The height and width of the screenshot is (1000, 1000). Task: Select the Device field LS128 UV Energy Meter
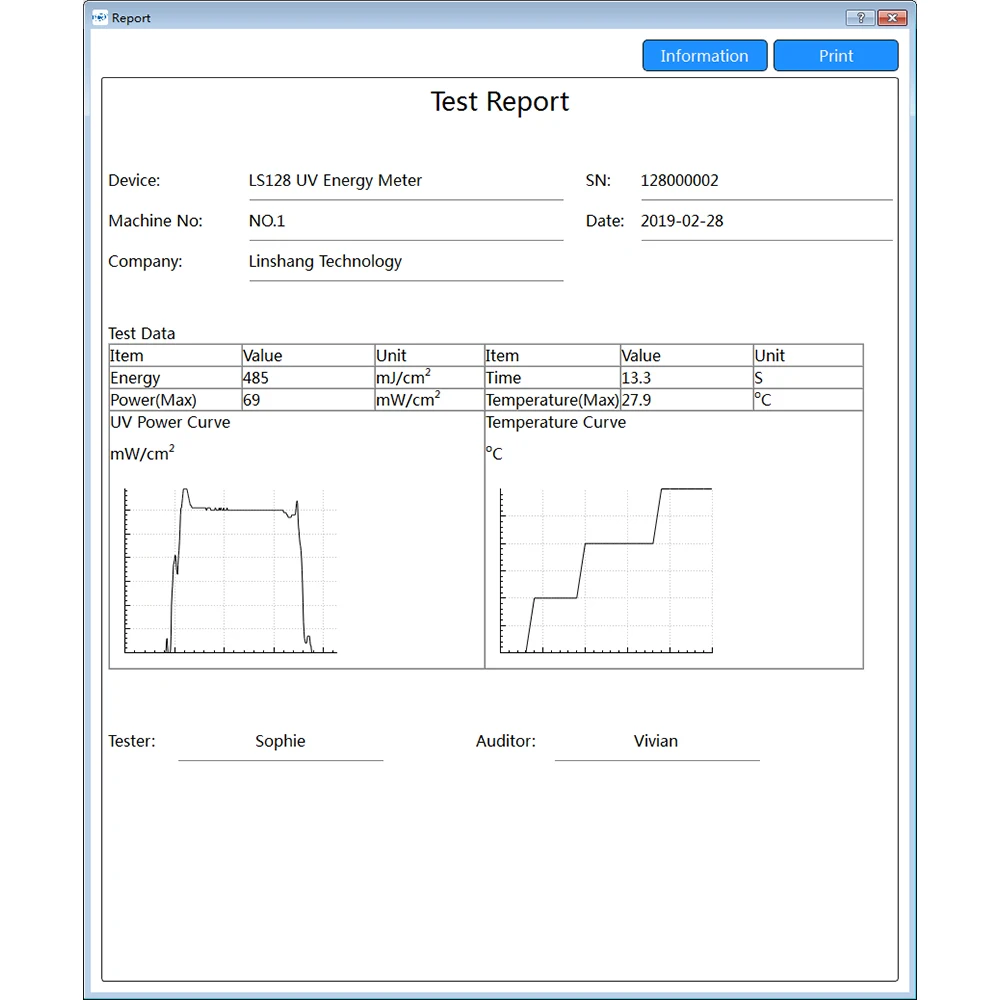coord(405,181)
